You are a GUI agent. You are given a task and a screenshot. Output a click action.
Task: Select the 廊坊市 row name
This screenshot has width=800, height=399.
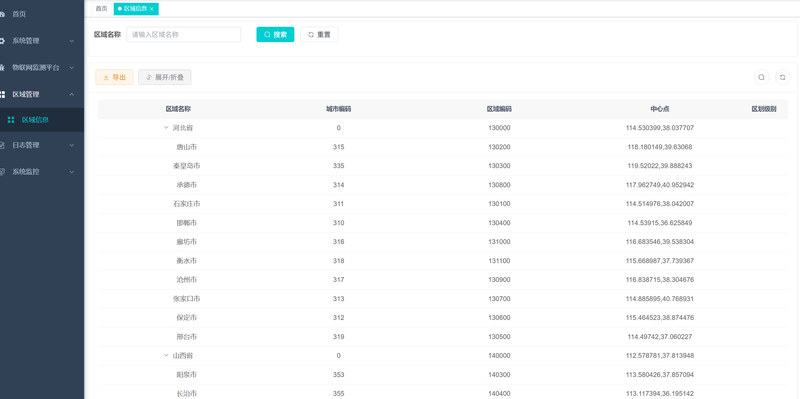[187, 242]
